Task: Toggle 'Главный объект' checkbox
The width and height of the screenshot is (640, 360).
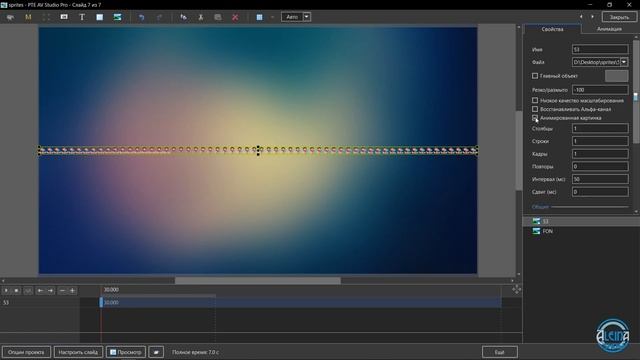Action: [x=535, y=76]
